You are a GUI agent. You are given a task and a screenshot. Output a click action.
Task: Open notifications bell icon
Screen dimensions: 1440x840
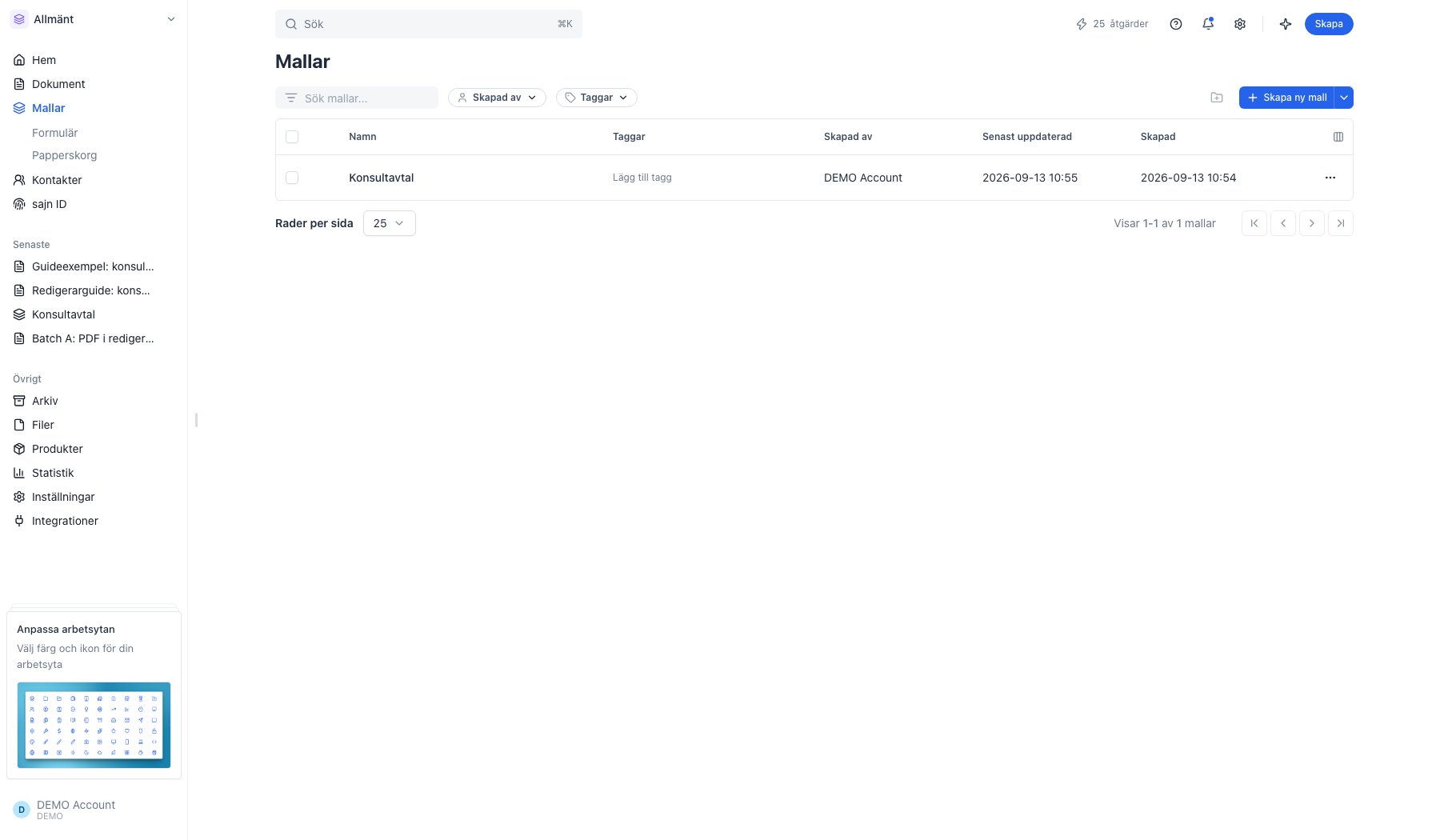pyautogui.click(x=1208, y=24)
